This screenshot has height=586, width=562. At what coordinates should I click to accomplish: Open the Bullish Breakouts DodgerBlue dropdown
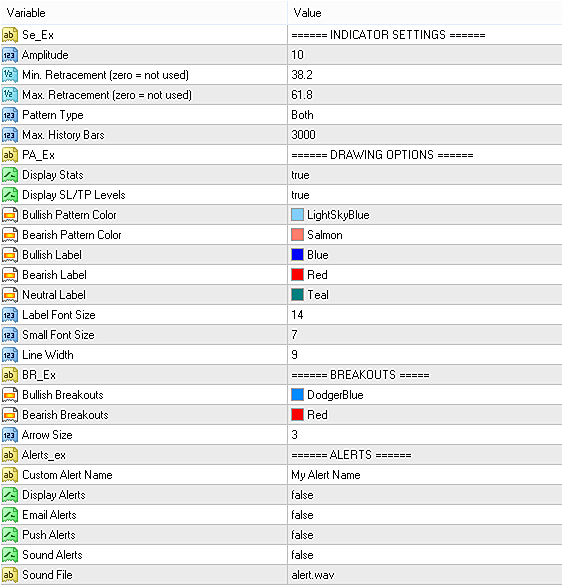(425, 395)
